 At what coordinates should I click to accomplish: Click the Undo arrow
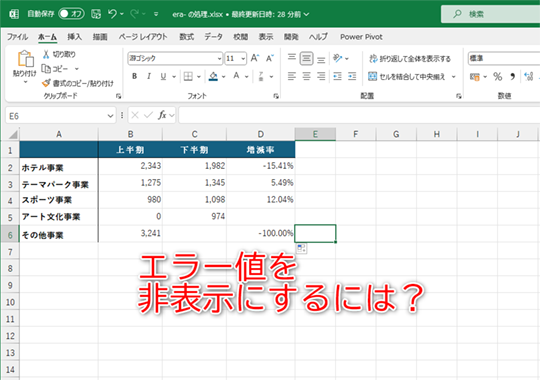112,14
